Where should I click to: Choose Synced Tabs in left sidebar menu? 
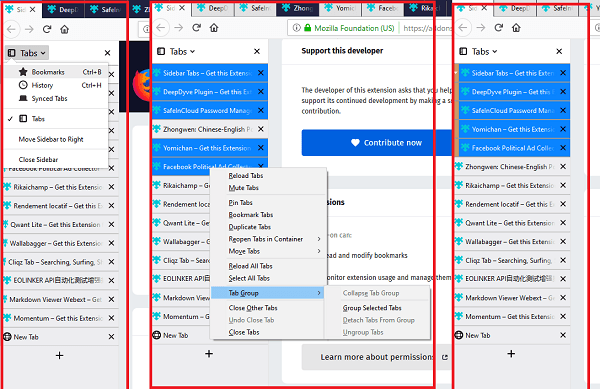(x=56, y=99)
